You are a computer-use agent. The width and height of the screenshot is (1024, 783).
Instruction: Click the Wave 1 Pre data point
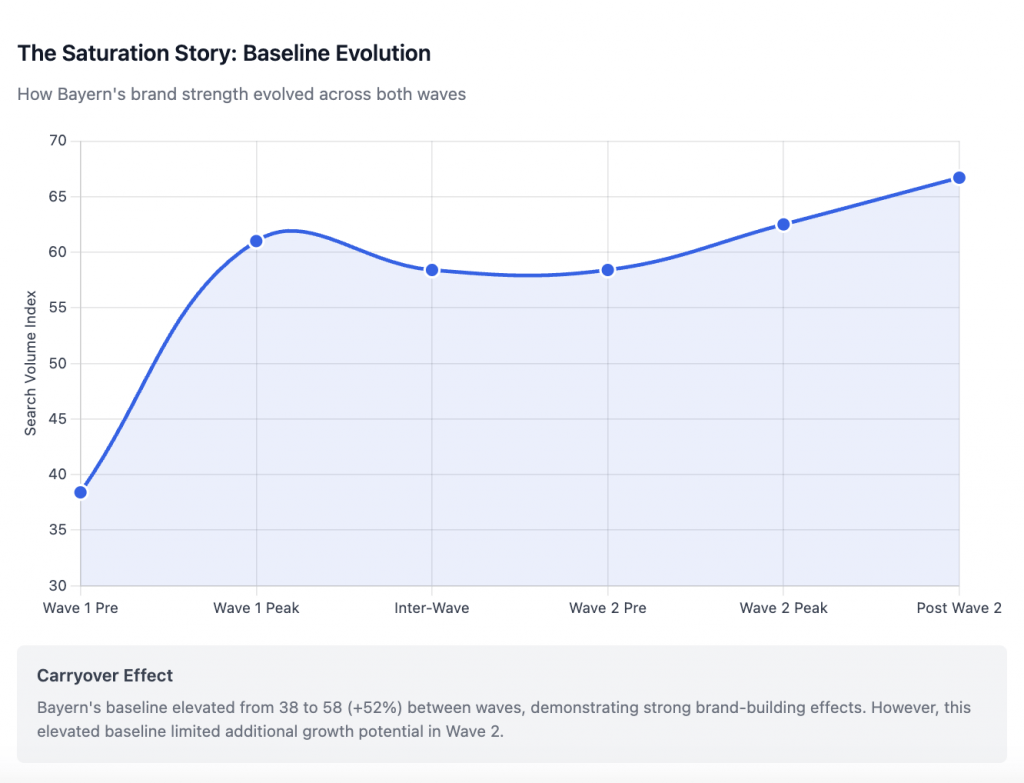[81, 492]
